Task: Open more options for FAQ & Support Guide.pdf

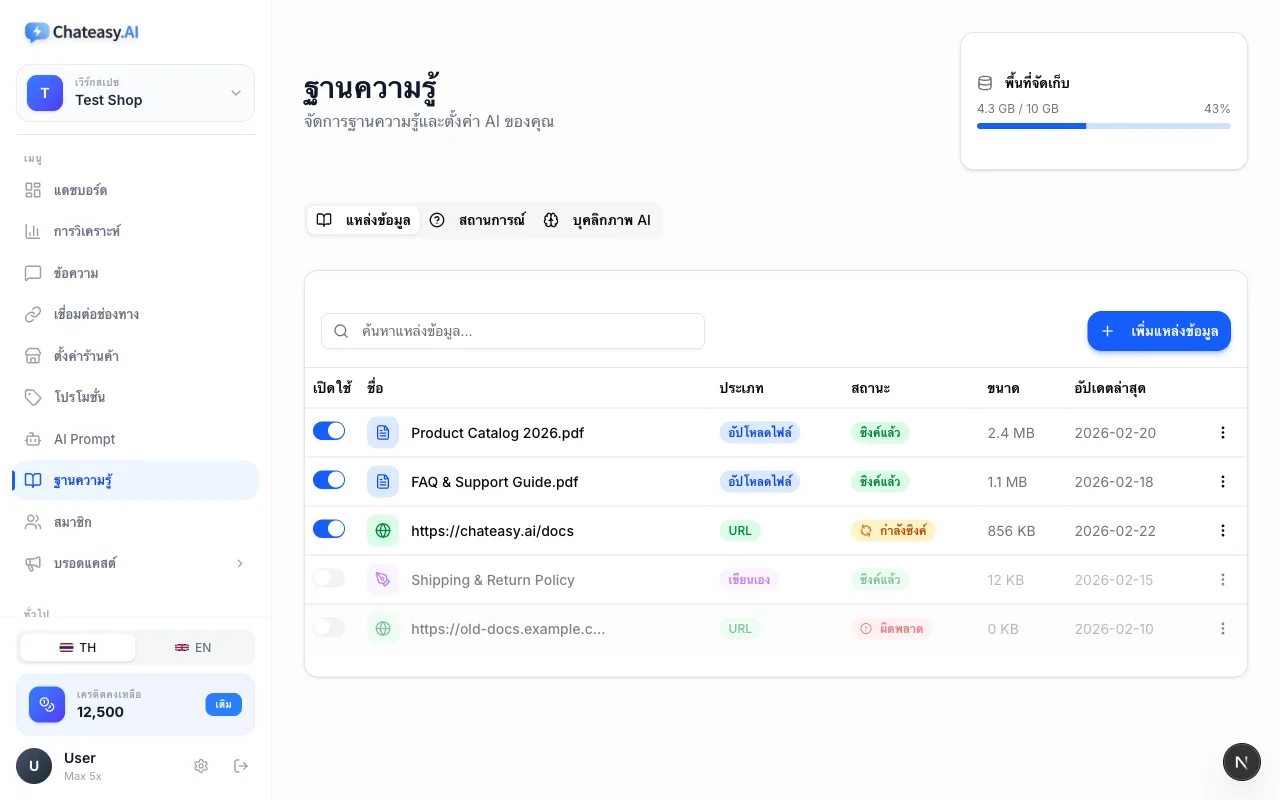Action: click(x=1223, y=482)
